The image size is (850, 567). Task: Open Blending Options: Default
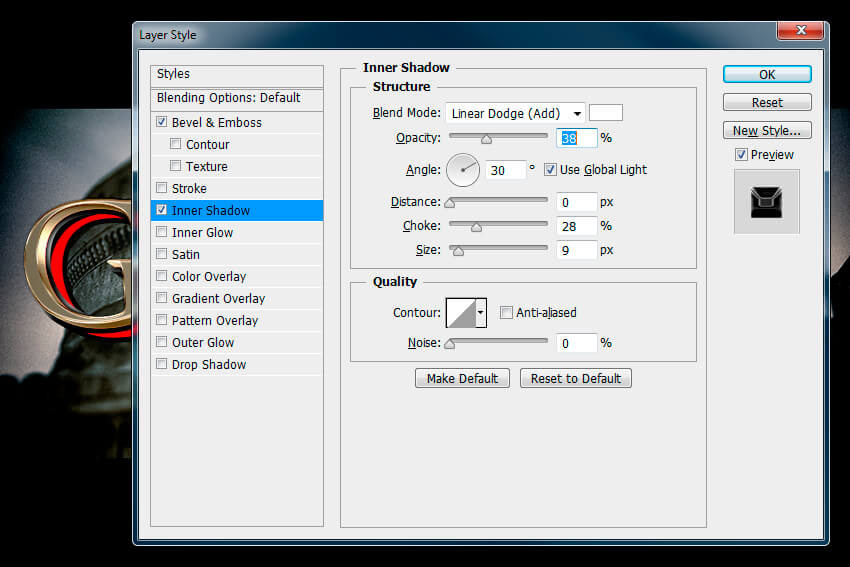237,98
